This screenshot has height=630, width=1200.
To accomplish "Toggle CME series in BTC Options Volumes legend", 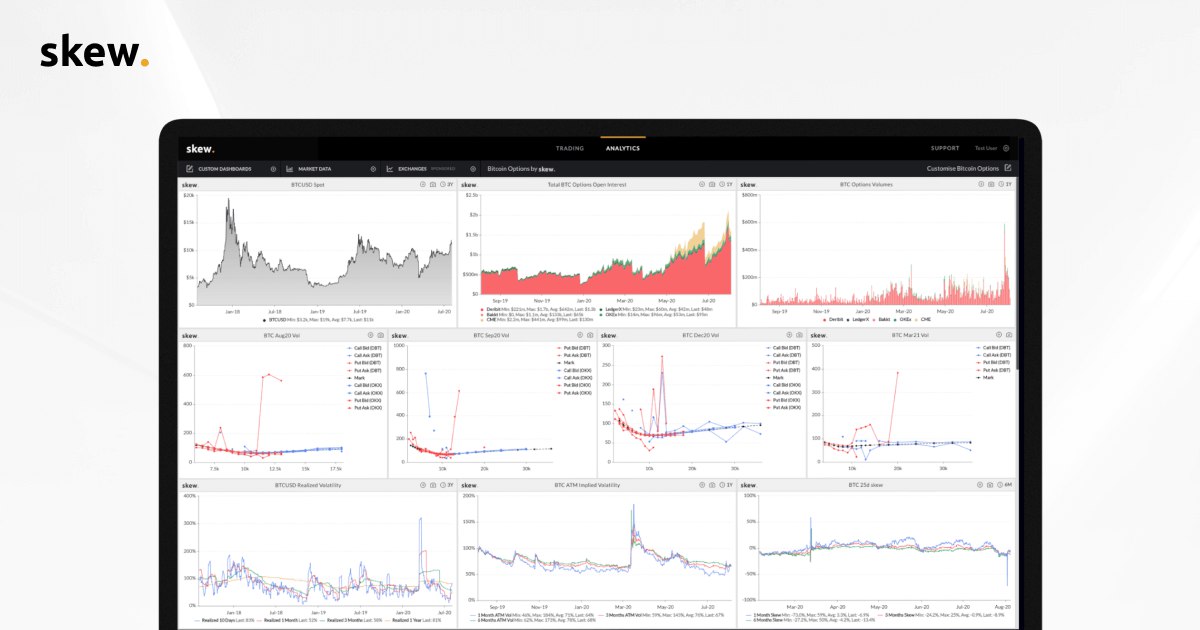I will 923,319.
